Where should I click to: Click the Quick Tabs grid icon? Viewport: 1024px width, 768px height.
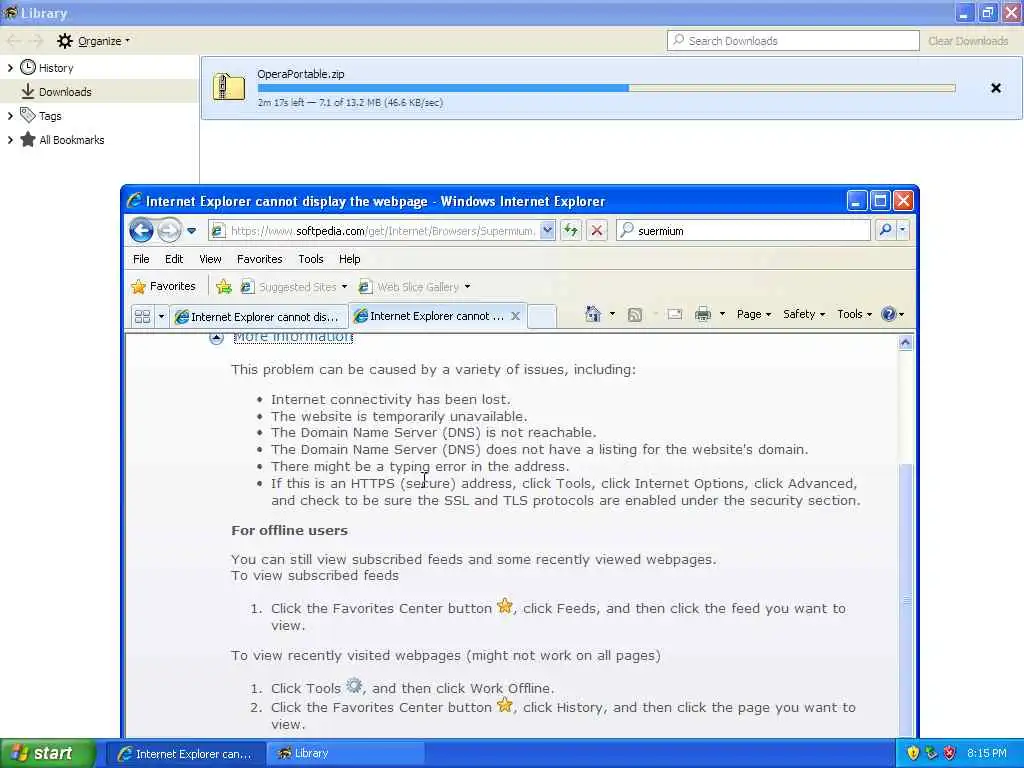pos(142,317)
